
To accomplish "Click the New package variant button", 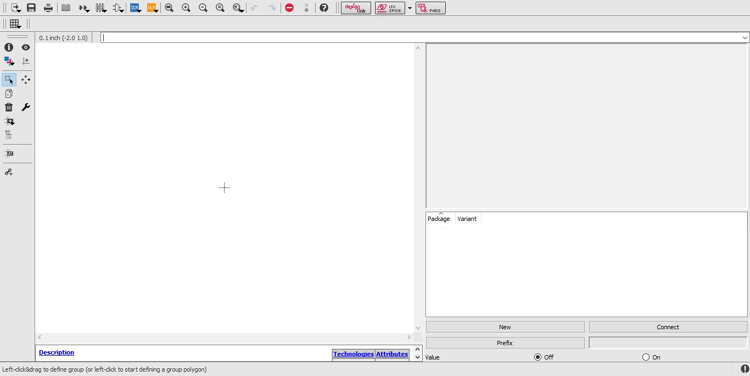I will [505, 327].
